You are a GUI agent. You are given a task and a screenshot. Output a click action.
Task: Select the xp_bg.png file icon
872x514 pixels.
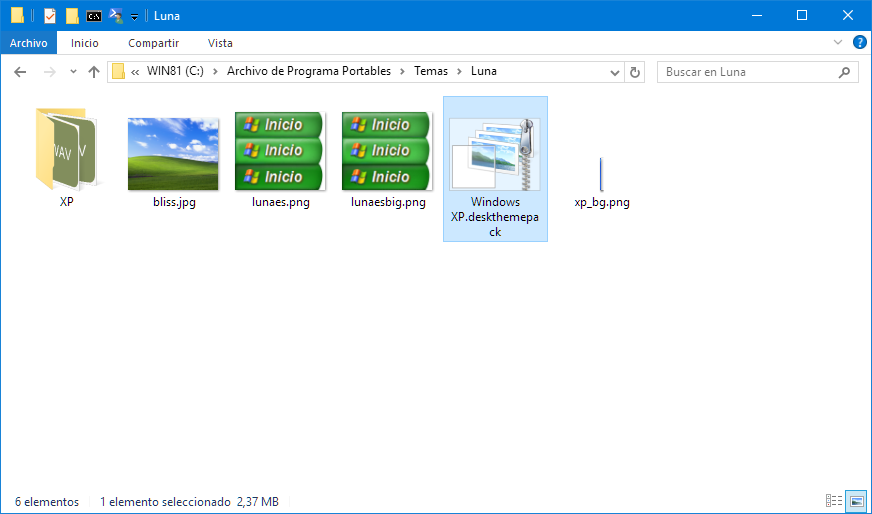[x=601, y=174]
